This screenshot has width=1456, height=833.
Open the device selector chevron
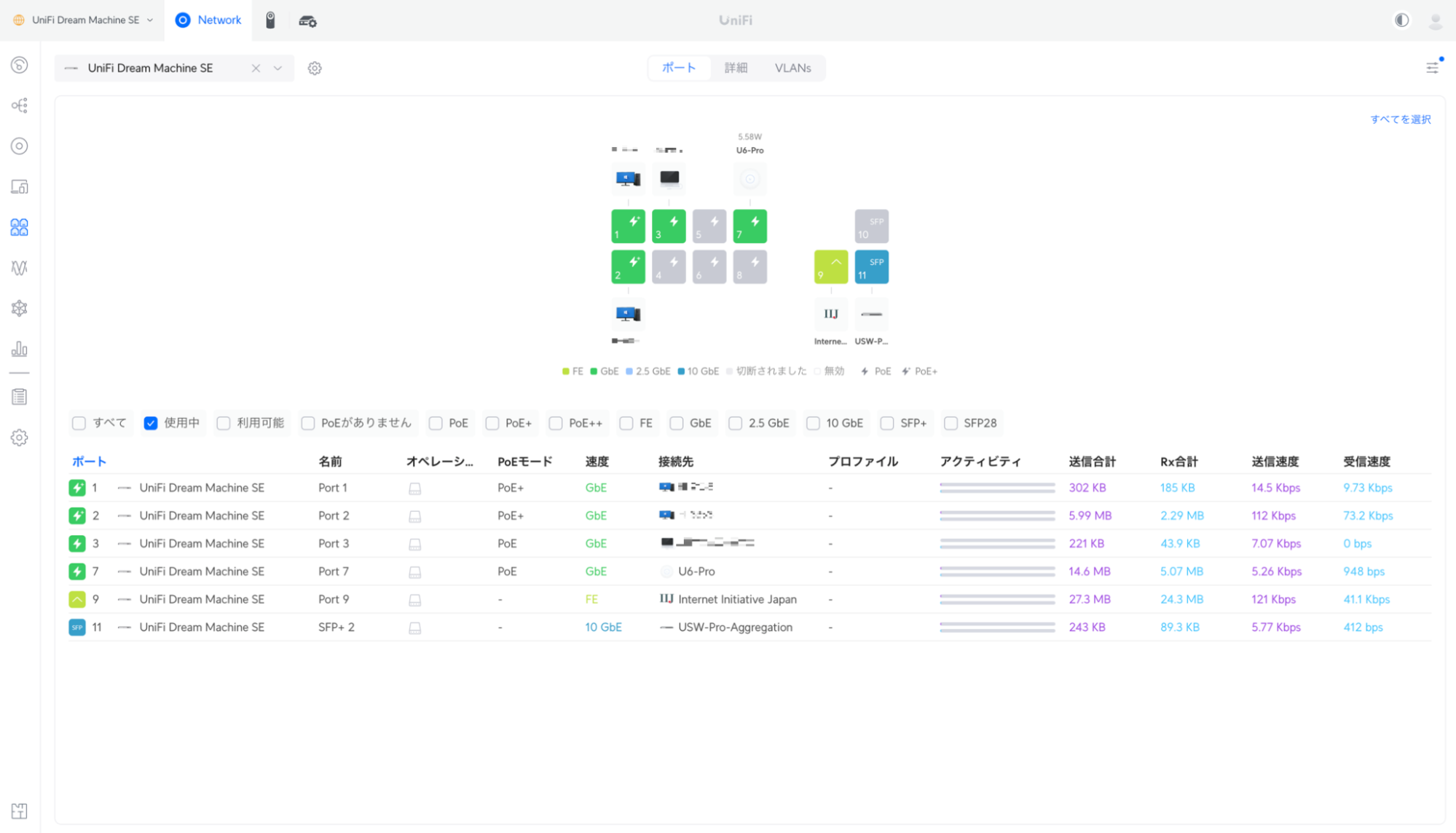pyautogui.click(x=278, y=68)
